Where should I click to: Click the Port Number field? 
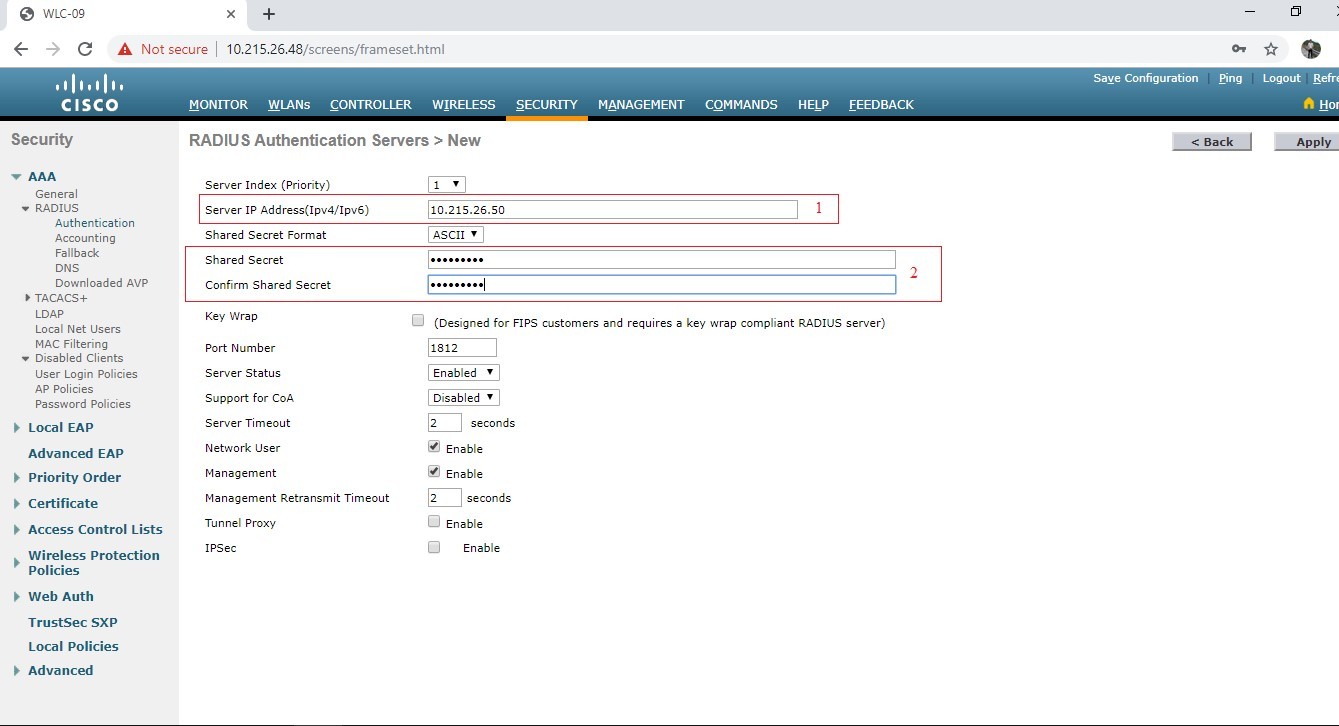tap(462, 347)
